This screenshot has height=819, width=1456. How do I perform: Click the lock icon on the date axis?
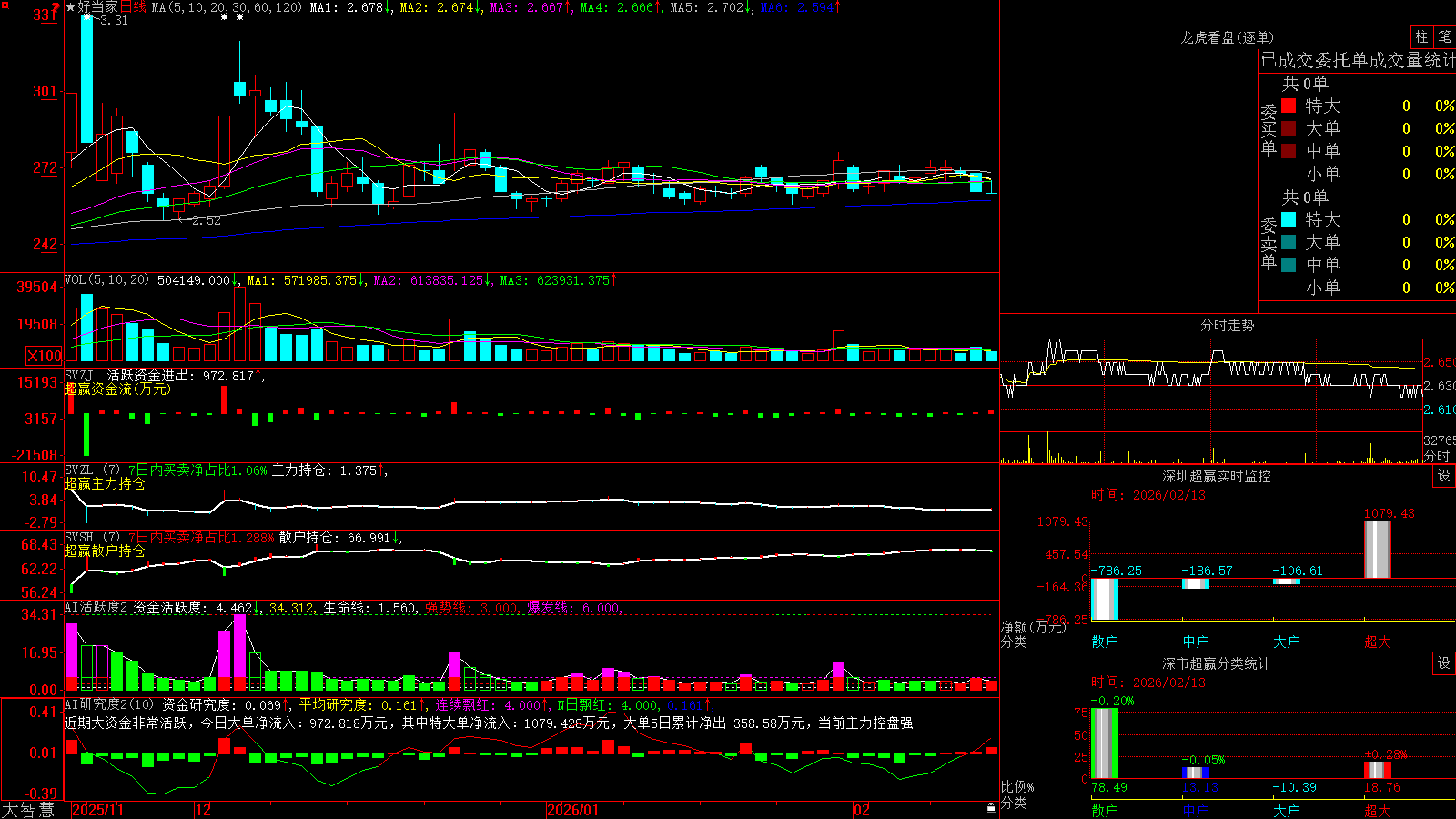point(992,808)
